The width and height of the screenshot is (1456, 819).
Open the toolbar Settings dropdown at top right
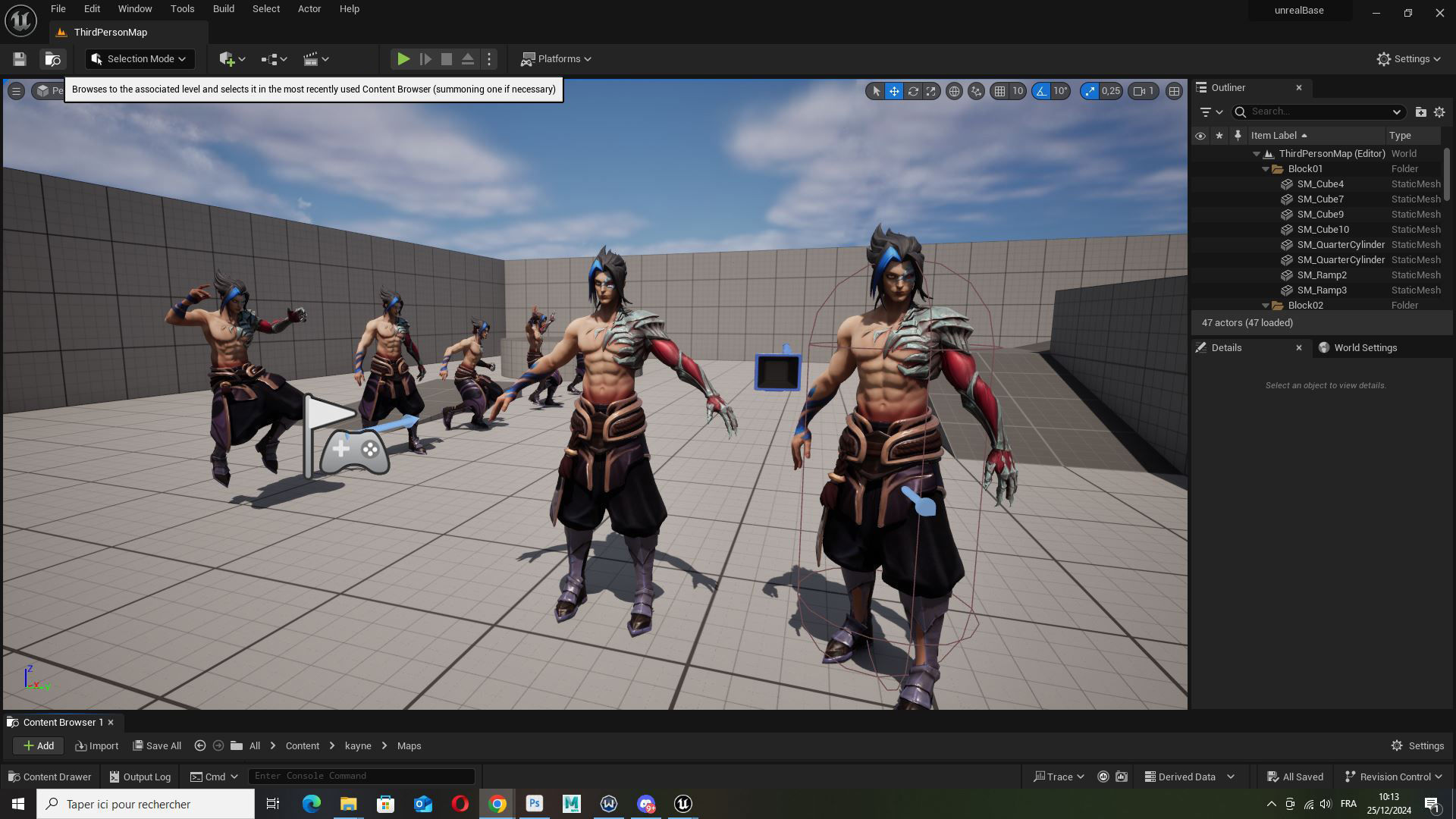tap(1408, 59)
